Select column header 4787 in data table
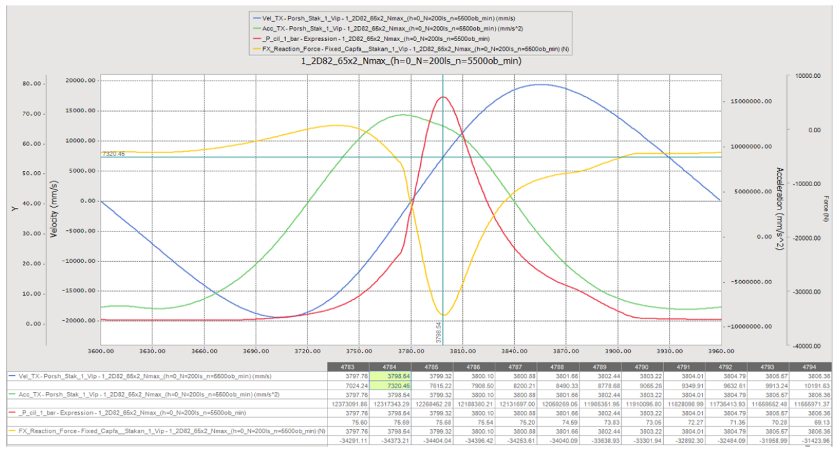Viewport: 838px width, 451px height. click(515, 367)
